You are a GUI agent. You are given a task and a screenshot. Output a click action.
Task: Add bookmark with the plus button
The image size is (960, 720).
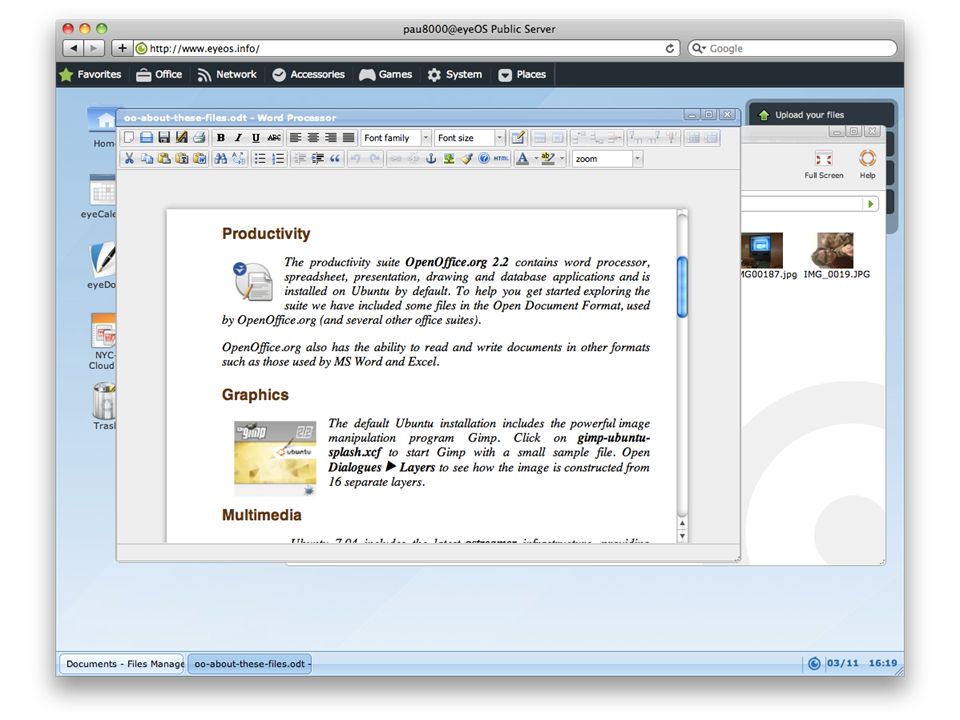(x=122, y=48)
